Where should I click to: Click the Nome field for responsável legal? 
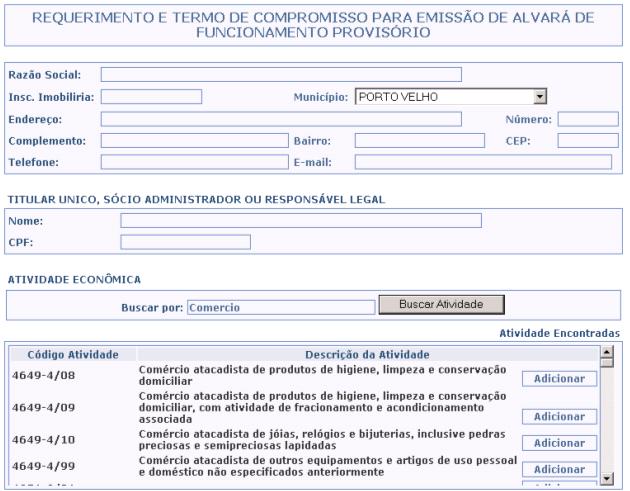point(301,221)
